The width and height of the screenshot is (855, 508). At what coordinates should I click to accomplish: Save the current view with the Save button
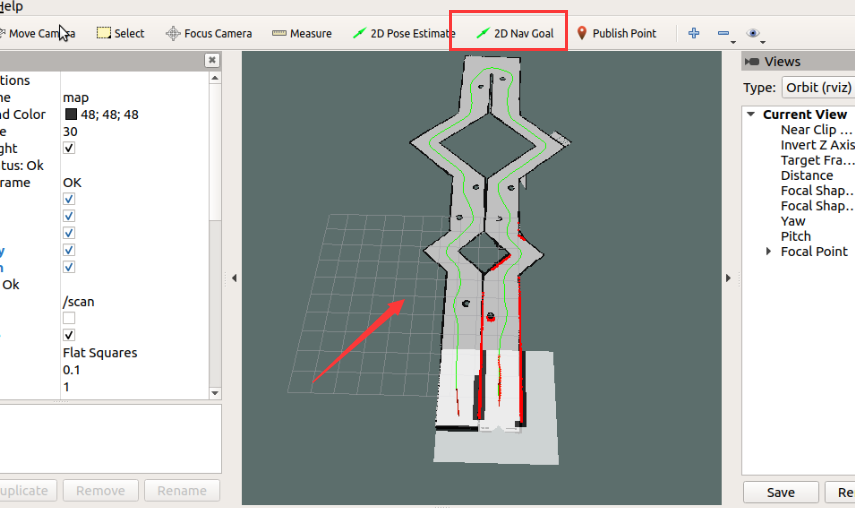(x=780, y=492)
